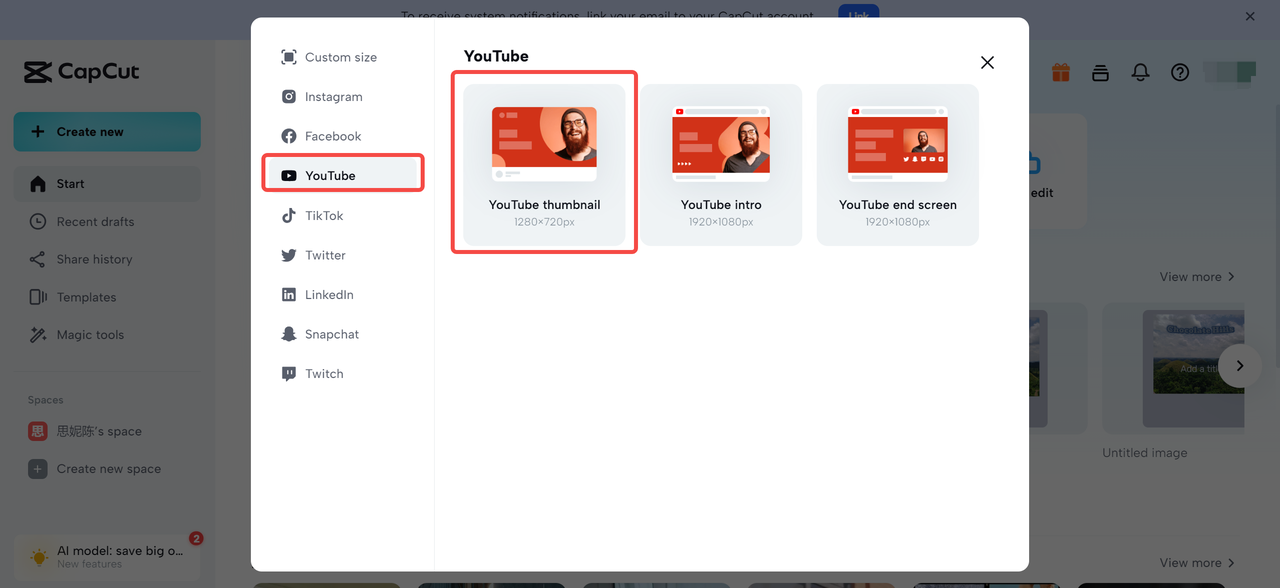Click the "Untitled image" draft name
The image size is (1280, 588).
[1145, 453]
